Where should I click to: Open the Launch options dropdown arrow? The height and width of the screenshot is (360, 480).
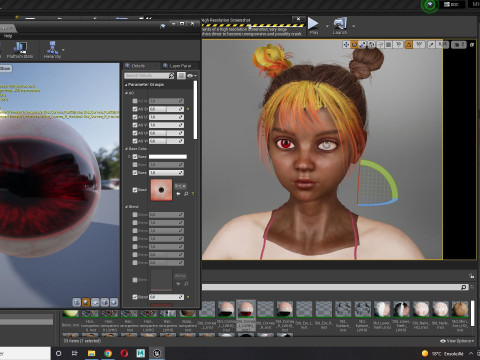coord(353,26)
